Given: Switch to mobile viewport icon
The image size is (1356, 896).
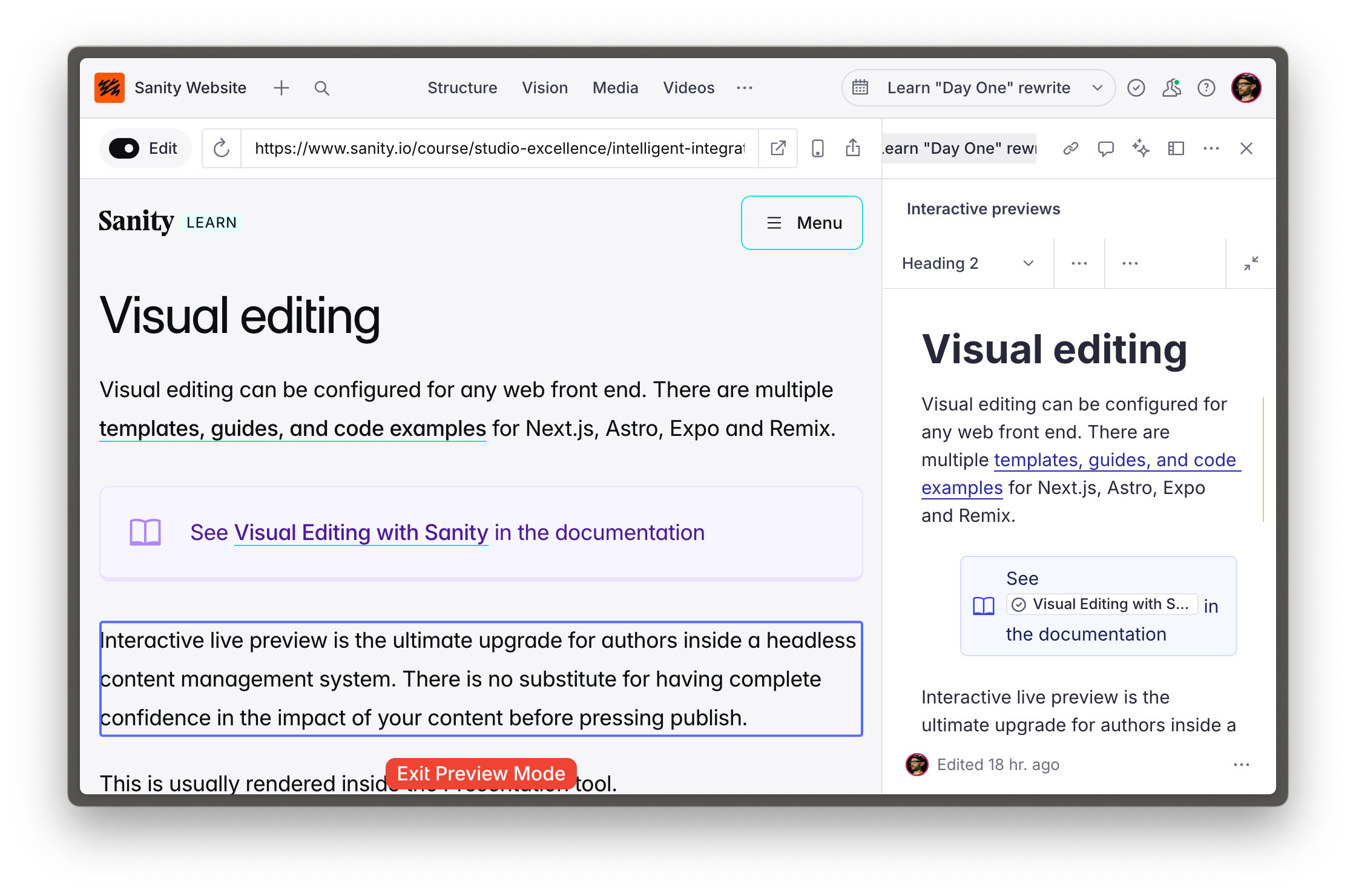Looking at the screenshot, I should pyautogui.click(x=818, y=148).
